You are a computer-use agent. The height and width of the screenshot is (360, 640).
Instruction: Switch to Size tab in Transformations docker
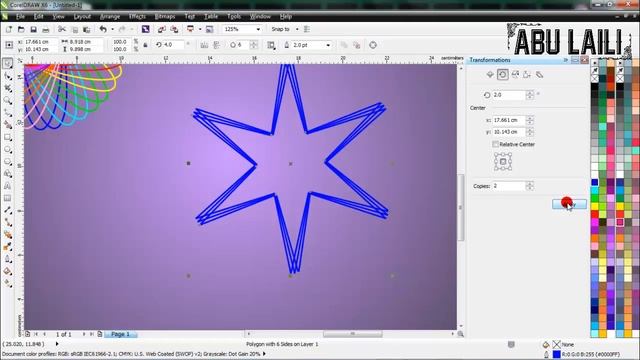click(x=527, y=75)
